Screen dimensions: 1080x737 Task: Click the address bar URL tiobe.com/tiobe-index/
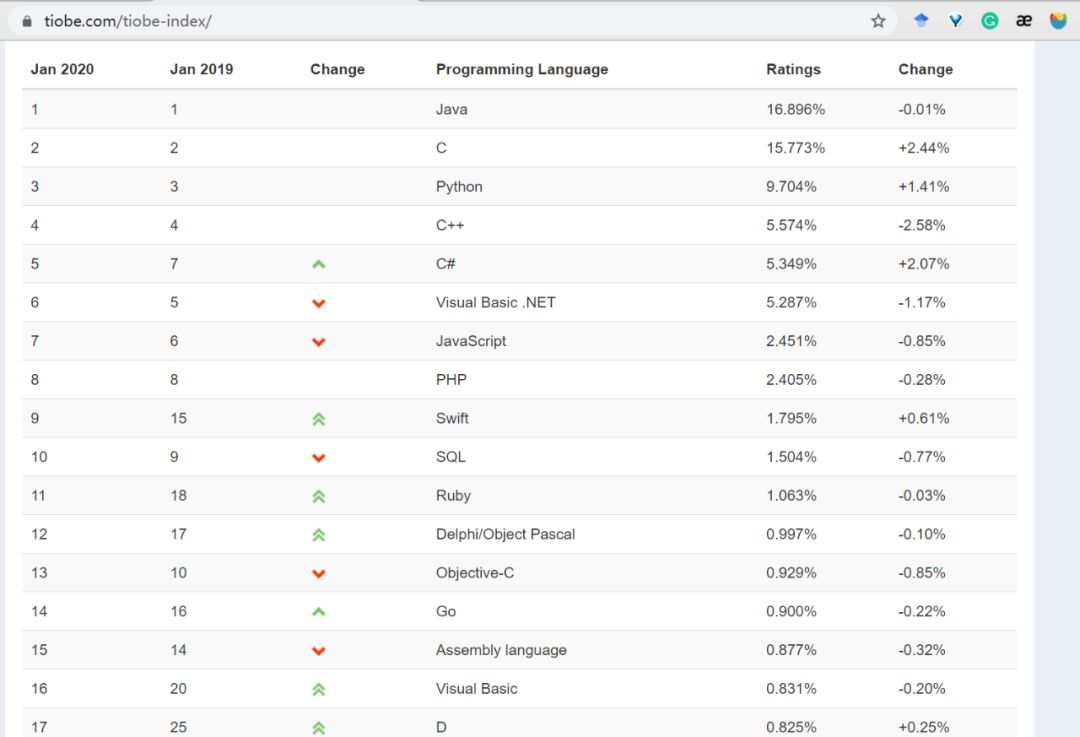[x=127, y=21]
